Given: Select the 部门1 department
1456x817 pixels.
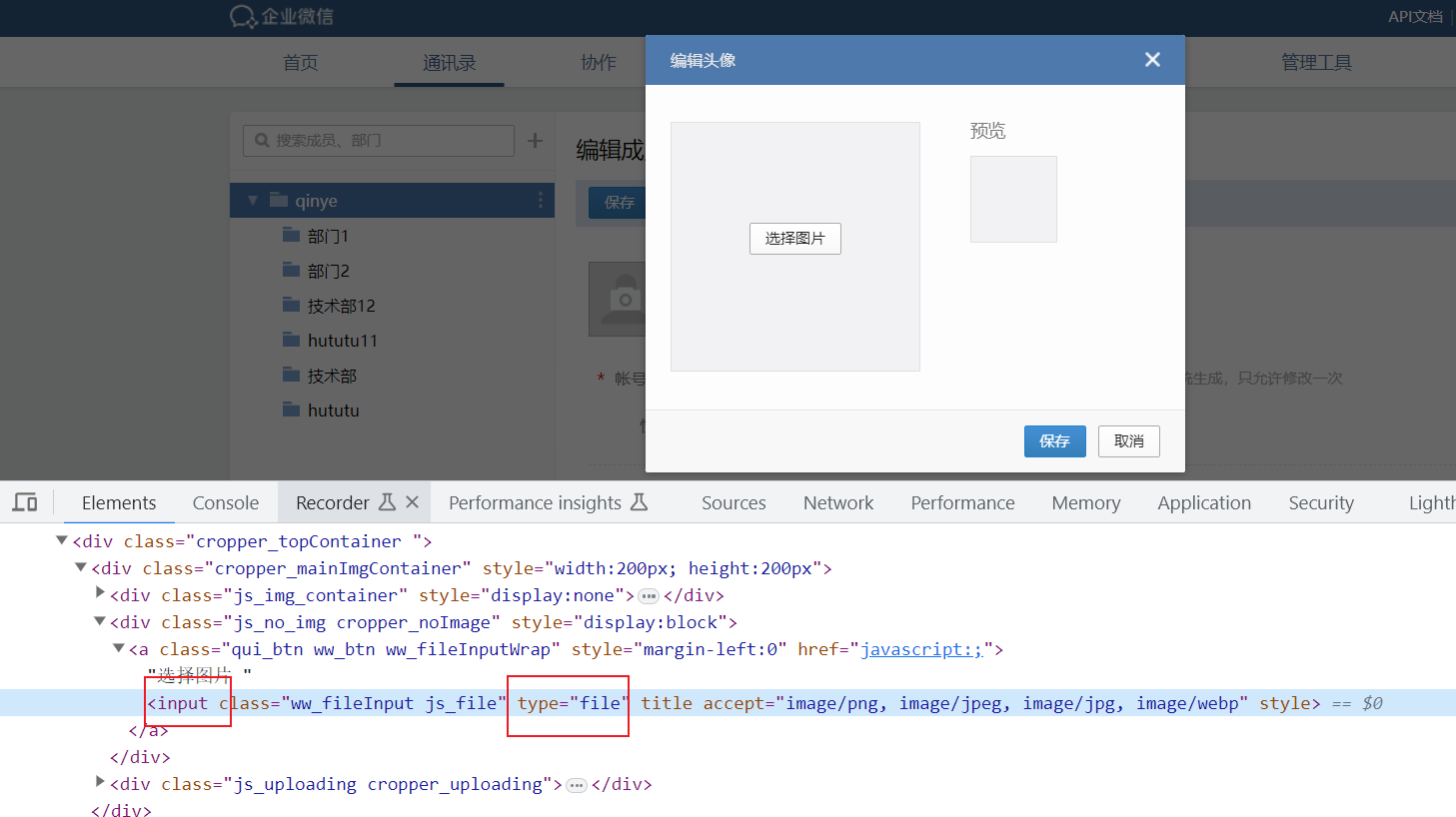Looking at the screenshot, I should [x=328, y=236].
